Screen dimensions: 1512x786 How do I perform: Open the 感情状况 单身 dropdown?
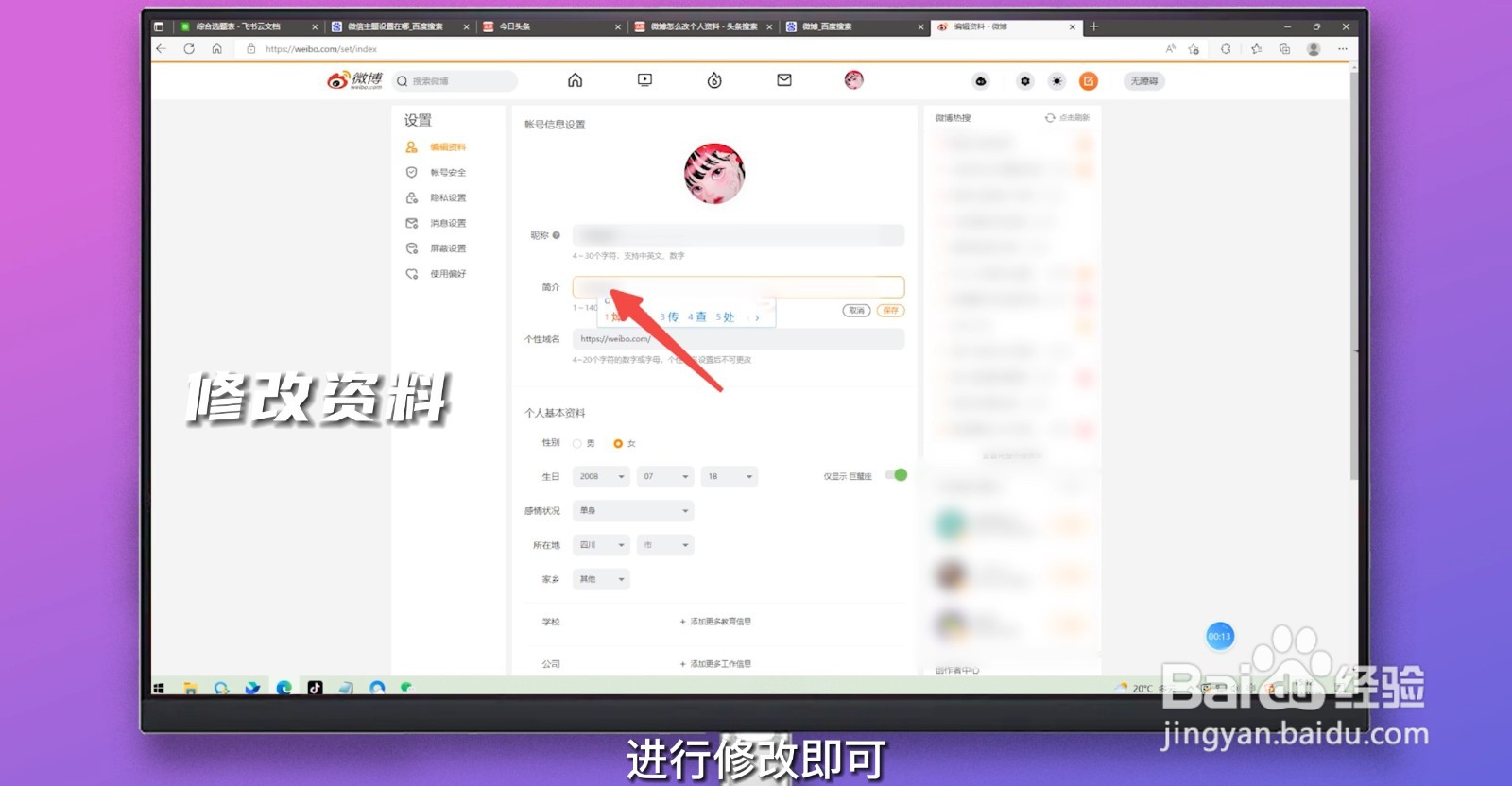coord(633,511)
